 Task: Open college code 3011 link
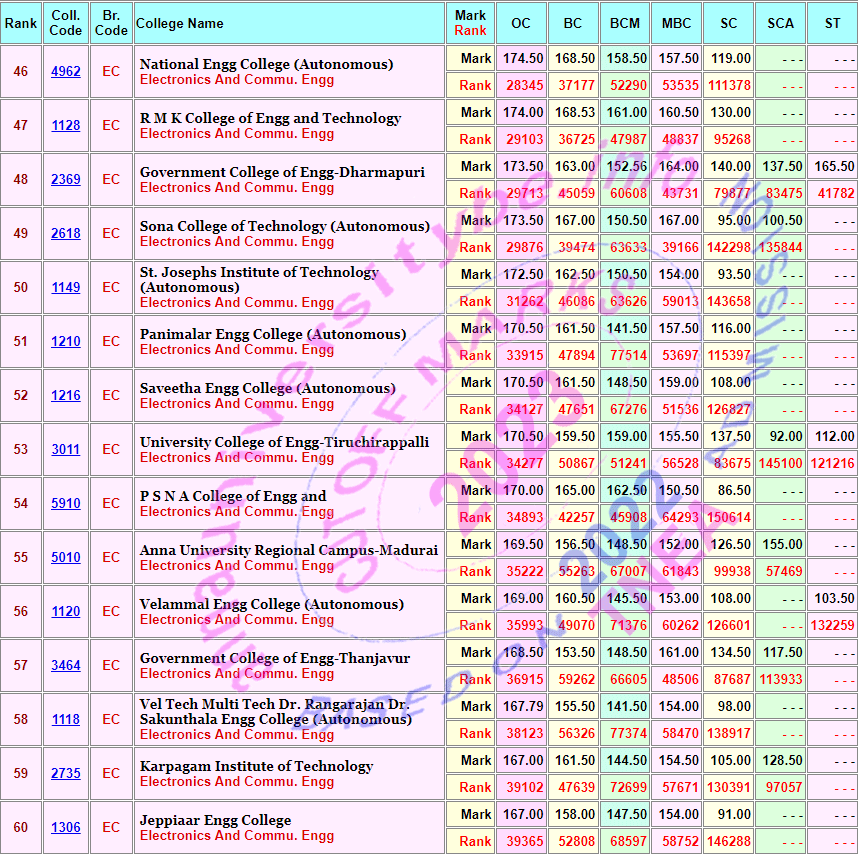click(66, 450)
